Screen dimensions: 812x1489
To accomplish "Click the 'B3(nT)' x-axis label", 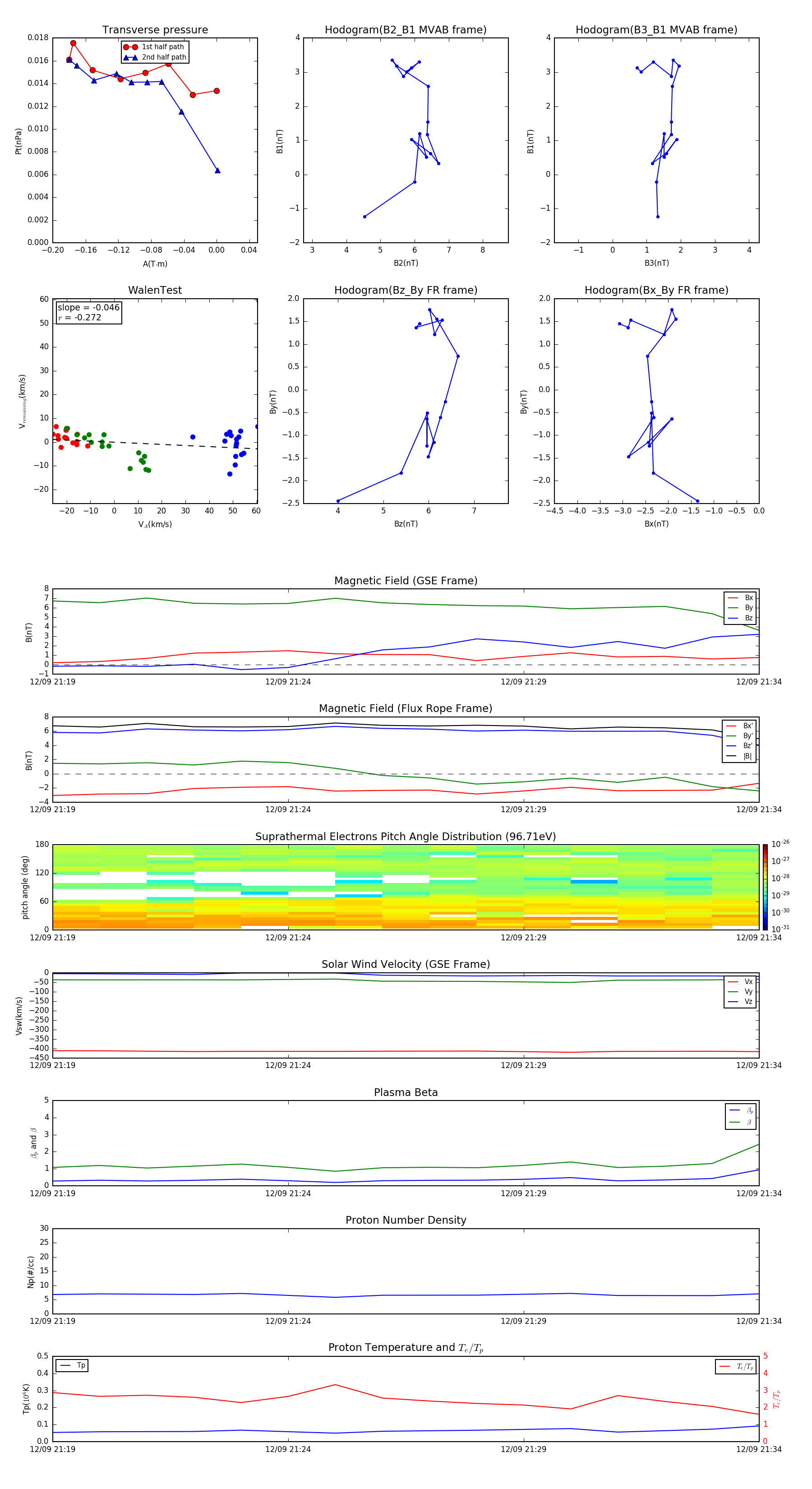I will click(x=656, y=263).
